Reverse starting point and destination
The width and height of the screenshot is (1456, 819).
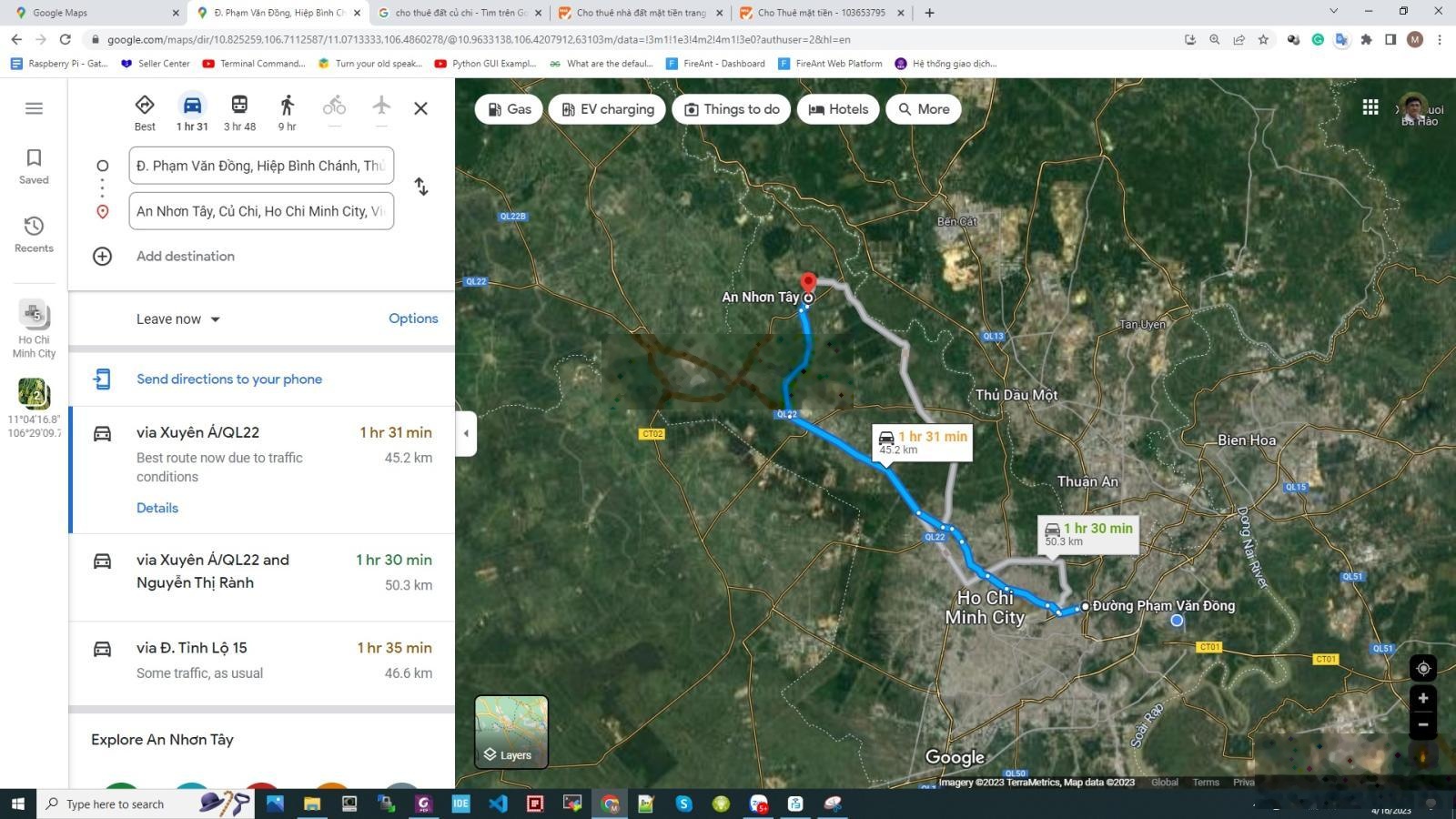(x=420, y=187)
